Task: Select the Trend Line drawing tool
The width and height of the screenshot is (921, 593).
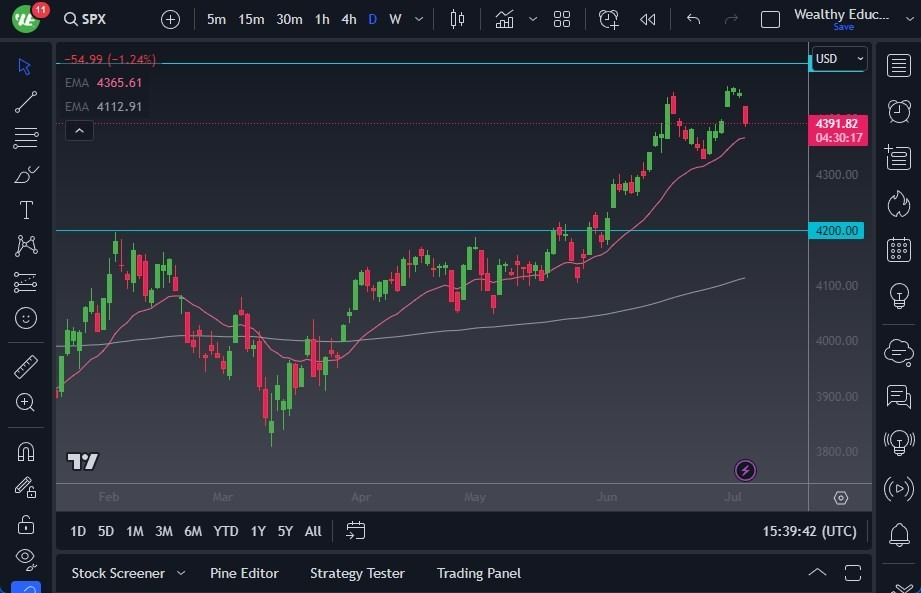Action: pyautogui.click(x=25, y=102)
